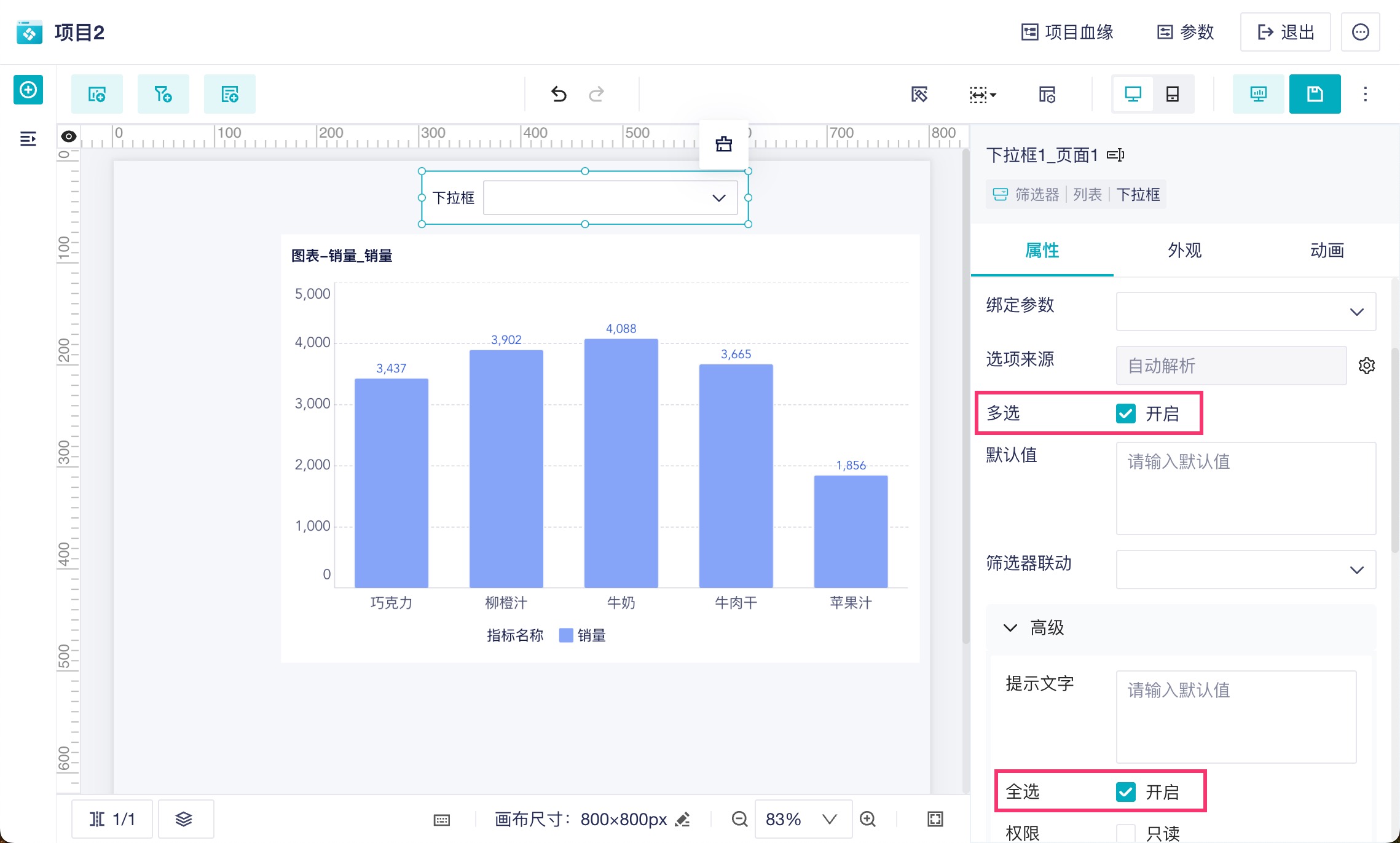Click the zoom in magnifier
1400x843 pixels.
point(868,819)
